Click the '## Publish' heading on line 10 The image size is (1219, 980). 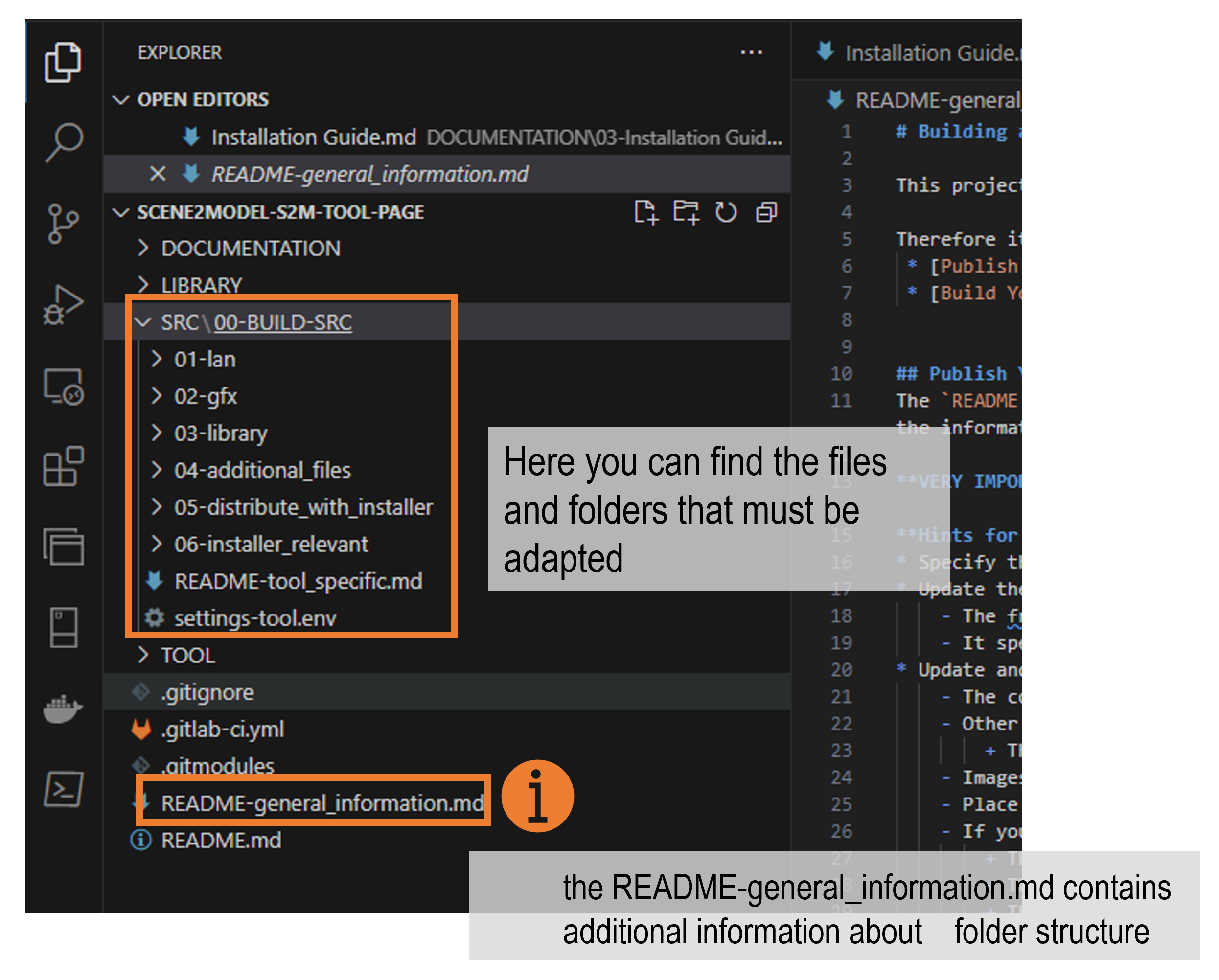click(951, 374)
